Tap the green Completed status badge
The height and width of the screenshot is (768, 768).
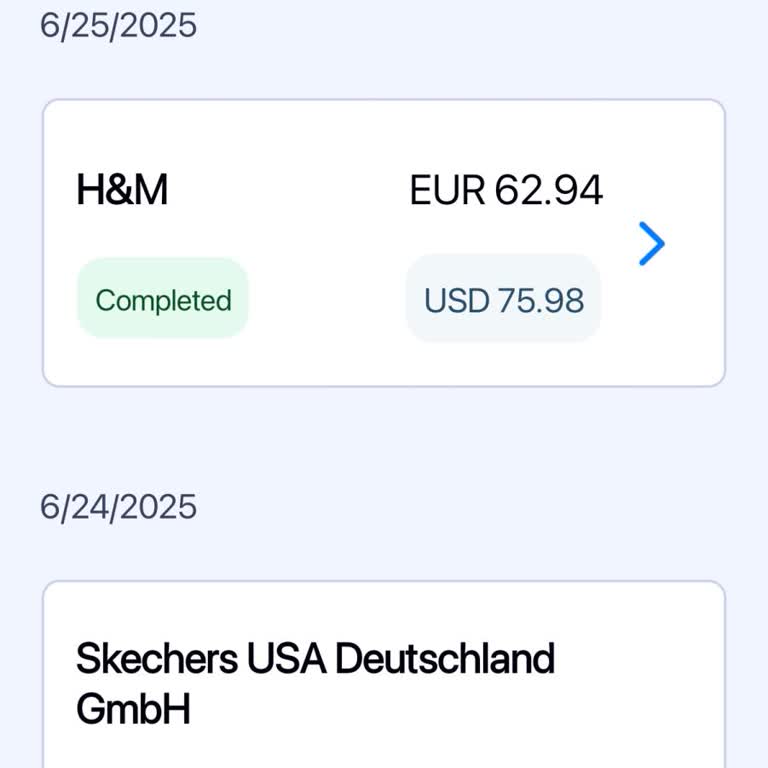(x=163, y=300)
